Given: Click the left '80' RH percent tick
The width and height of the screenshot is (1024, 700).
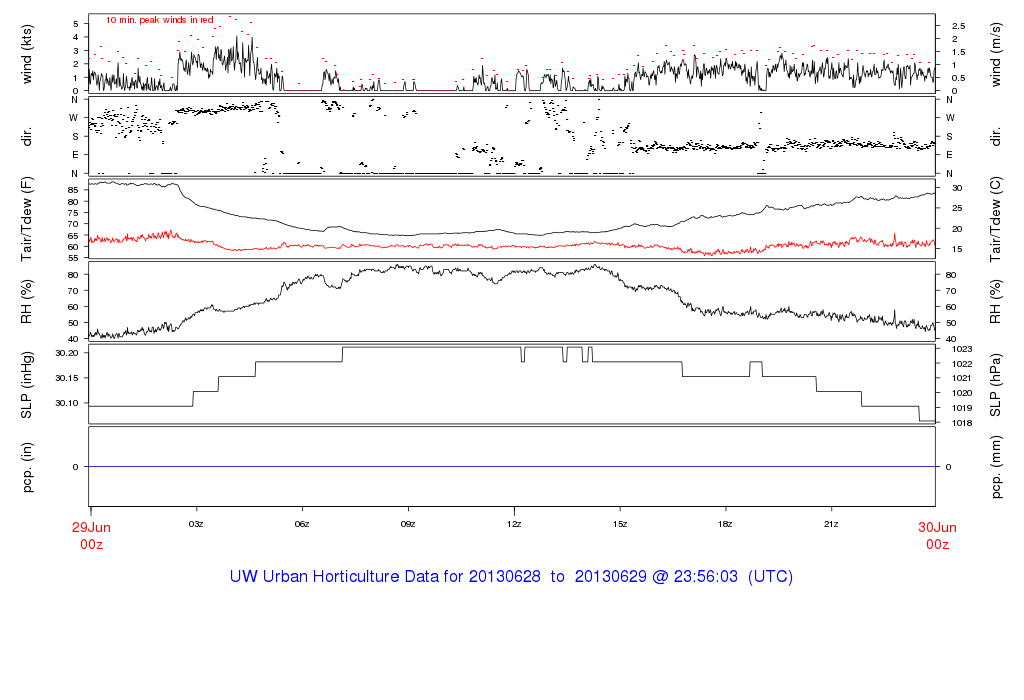Looking at the screenshot, I should pos(73,275).
